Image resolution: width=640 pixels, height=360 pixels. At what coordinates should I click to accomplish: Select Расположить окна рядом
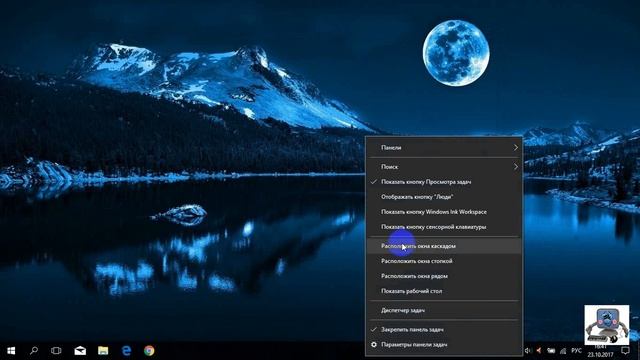444,276
